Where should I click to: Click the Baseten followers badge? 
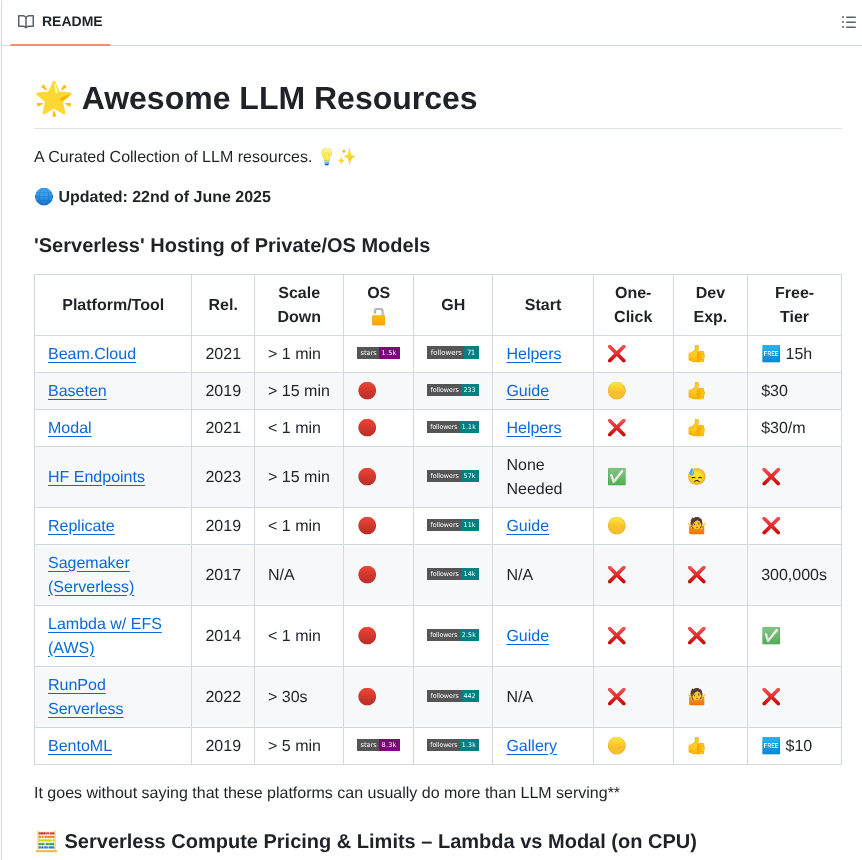(452, 390)
